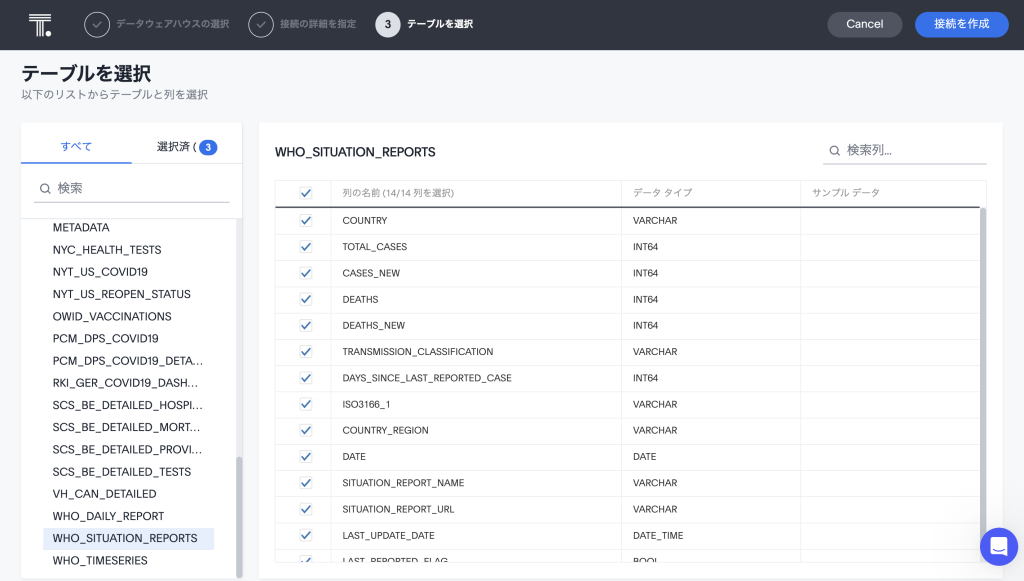Open the chat support bubble icon
The image size is (1024, 581).
click(x=998, y=546)
